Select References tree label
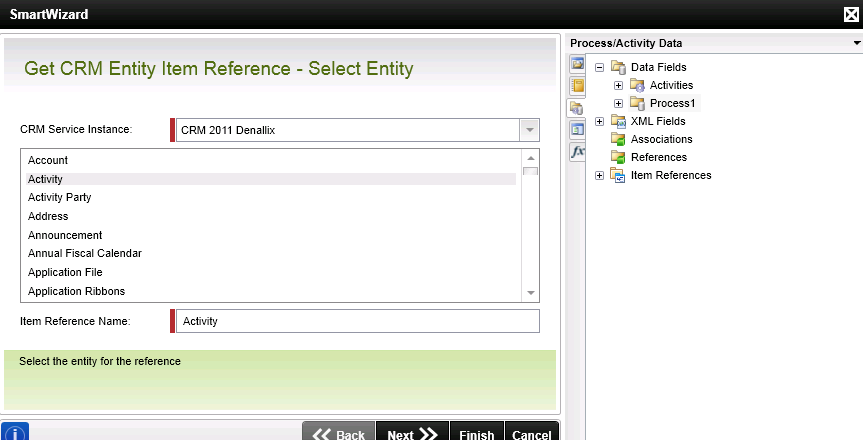This screenshot has width=863, height=440. pyautogui.click(x=659, y=157)
